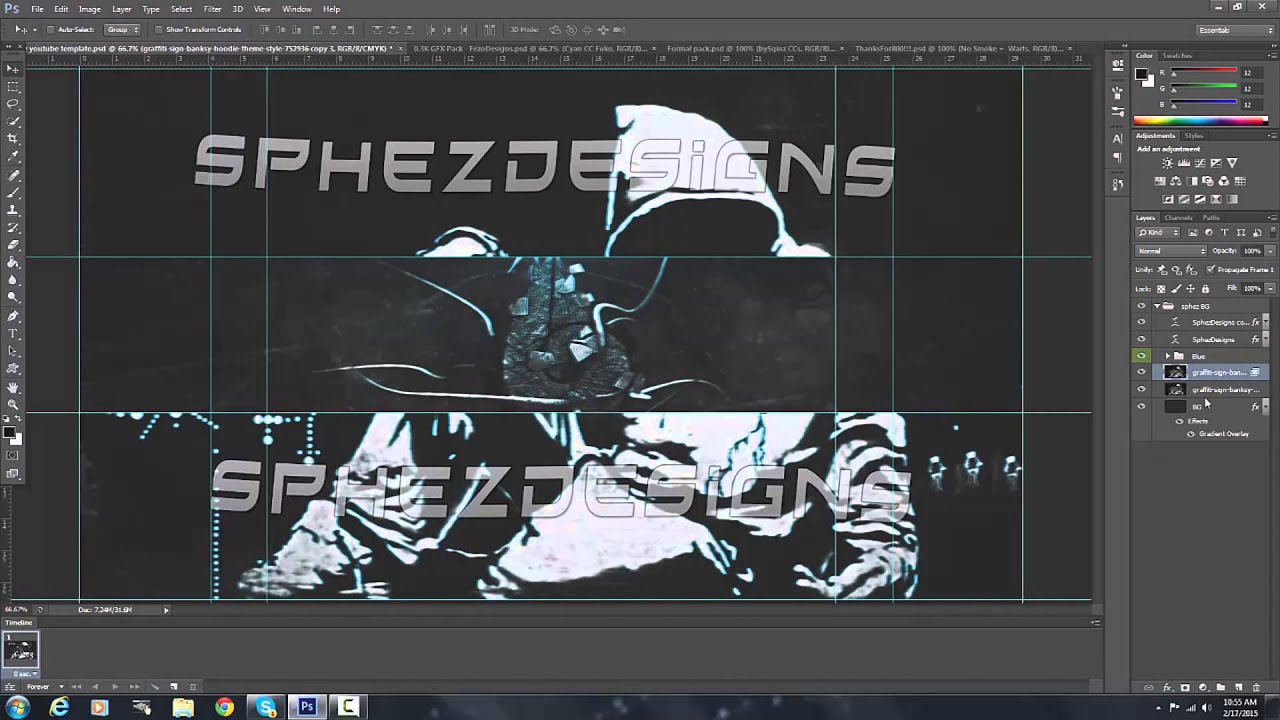Toggle the Propagate Frame 1 checkbox
This screenshot has width=1280, height=720.
pyautogui.click(x=1211, y=270)
